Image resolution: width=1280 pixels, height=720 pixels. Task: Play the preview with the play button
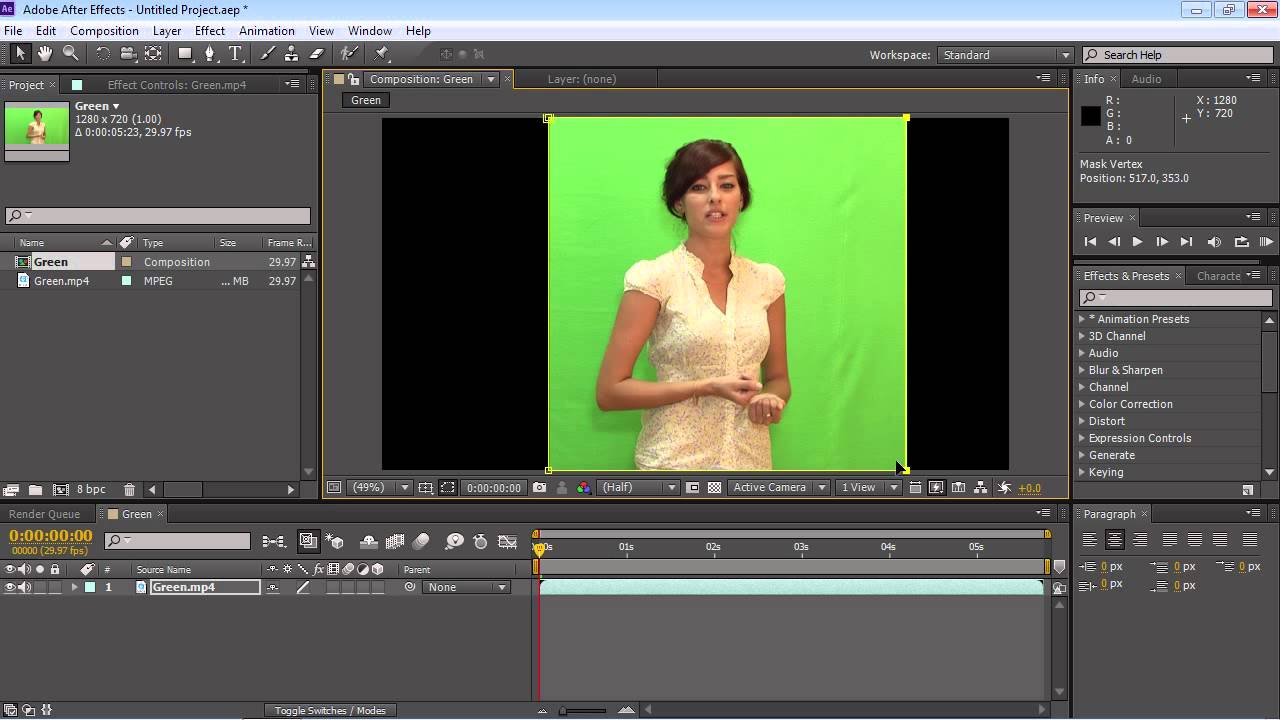[1137, 242]
